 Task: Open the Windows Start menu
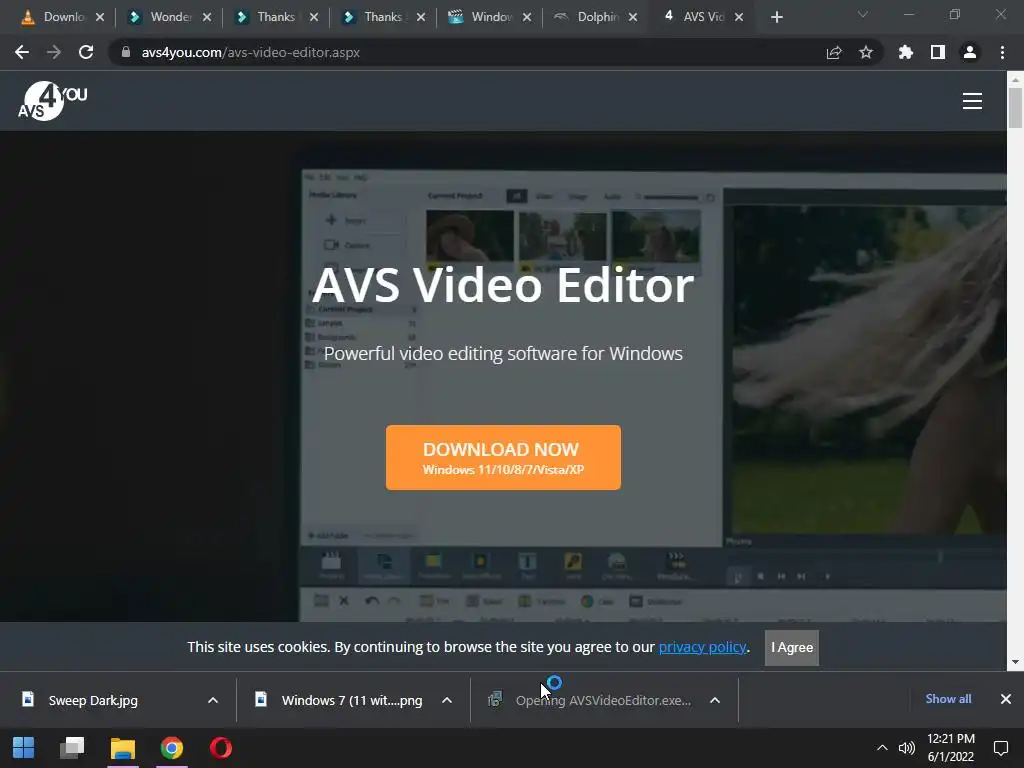(x=24, y=748)
